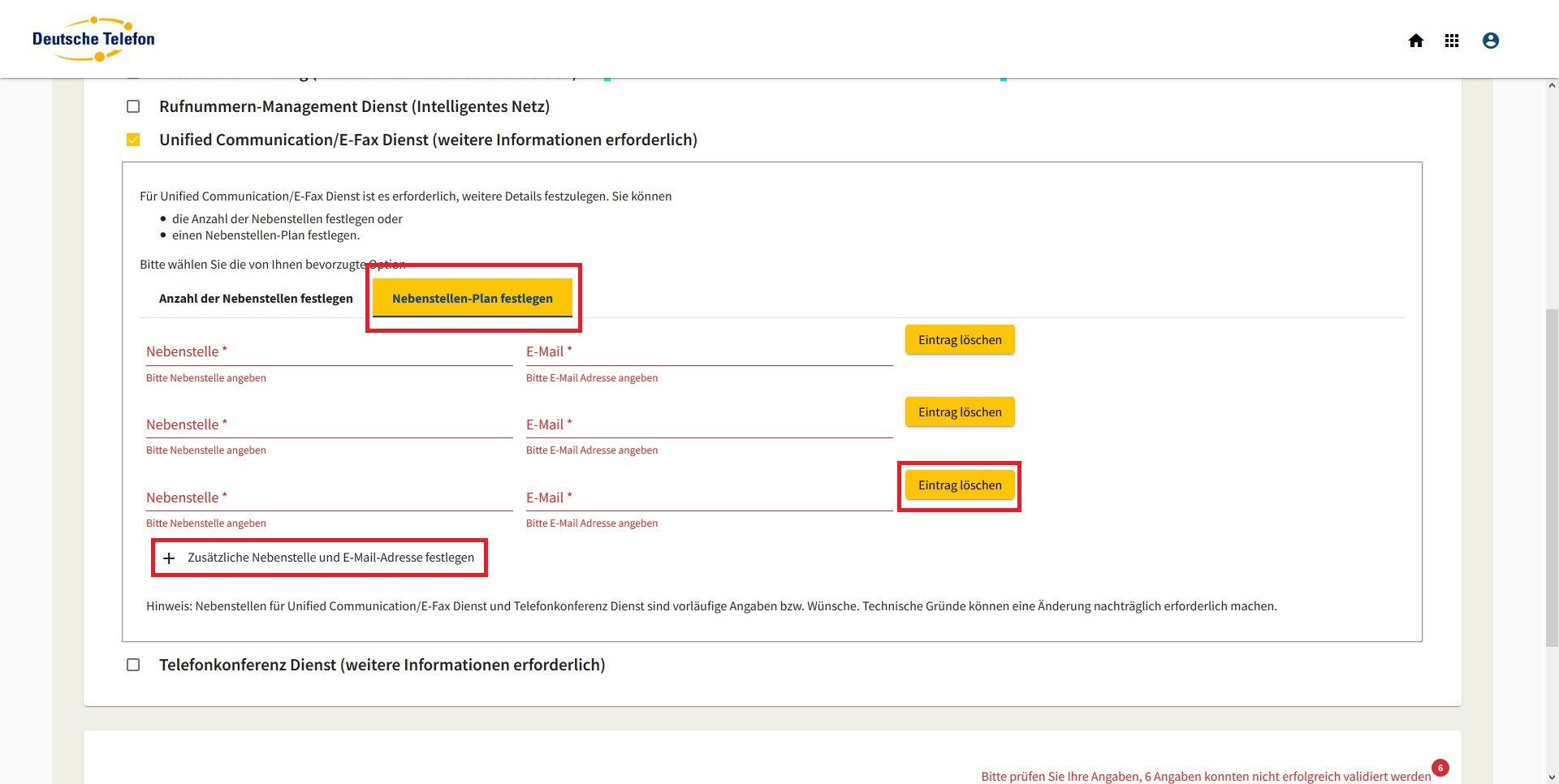The width and height of the screenshot is (1559, 784).
Task: Focus the first Nebenstelle input field
Action: coord(329,351)
